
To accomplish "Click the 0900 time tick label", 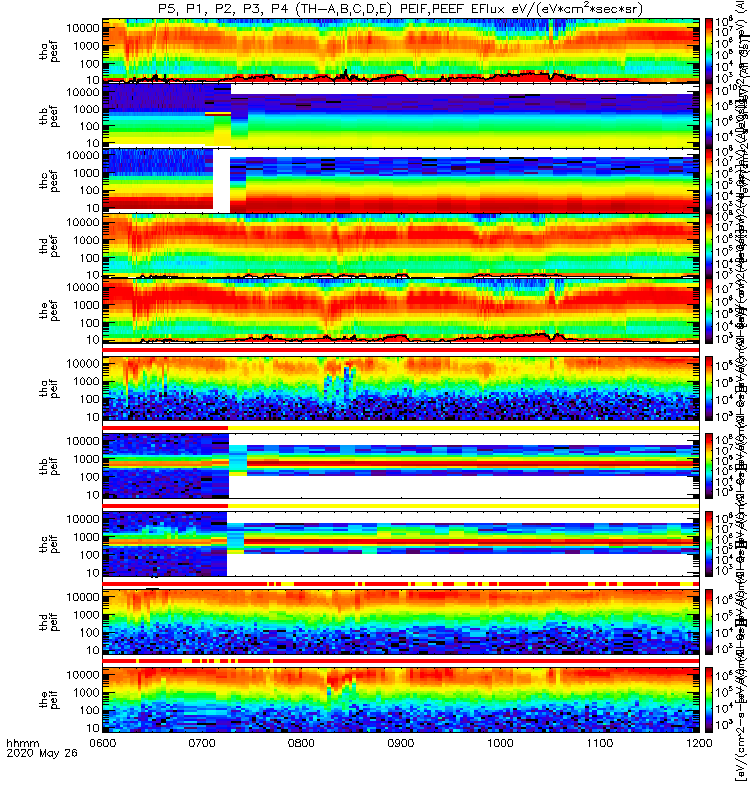I will pos(401,743).
